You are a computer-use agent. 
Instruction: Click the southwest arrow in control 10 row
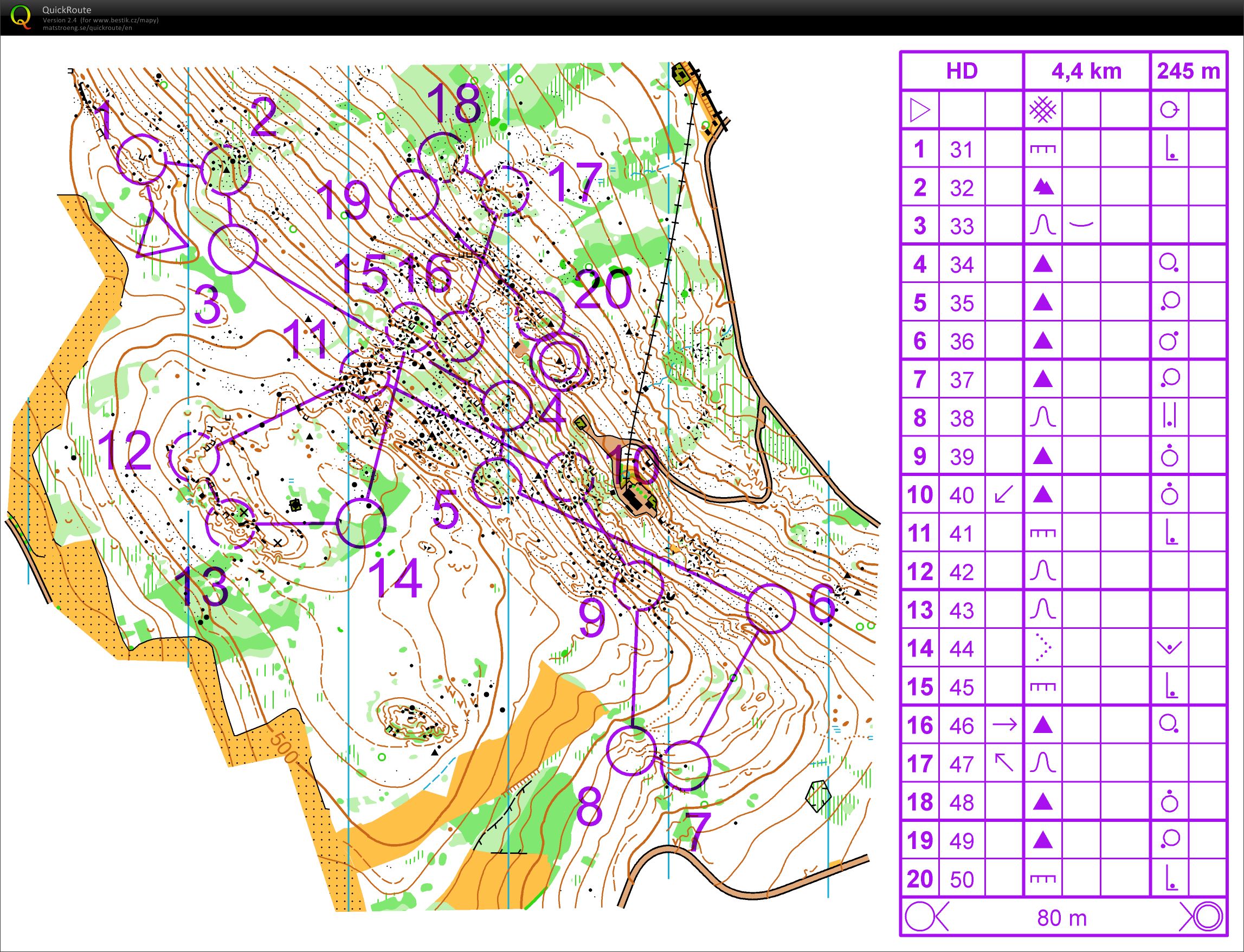pyautogui.click(x=1004, y=494)
